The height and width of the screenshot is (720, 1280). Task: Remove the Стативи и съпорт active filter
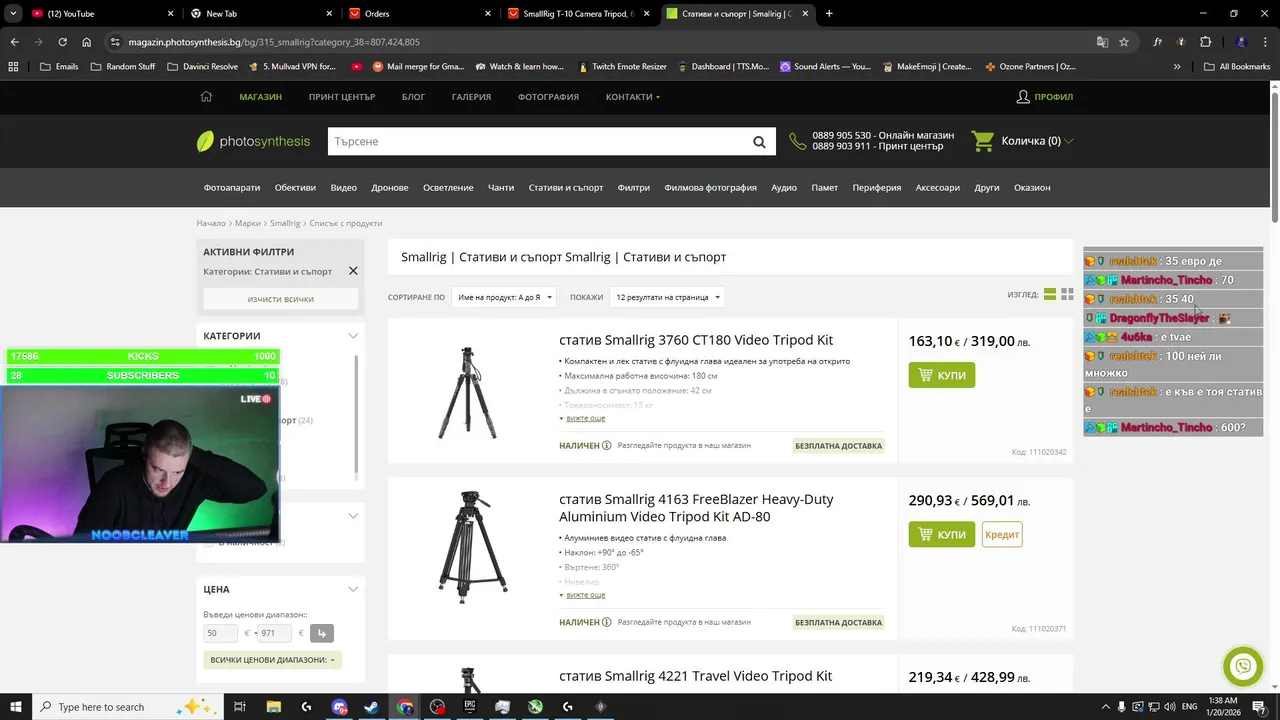(x=353, y=271)
